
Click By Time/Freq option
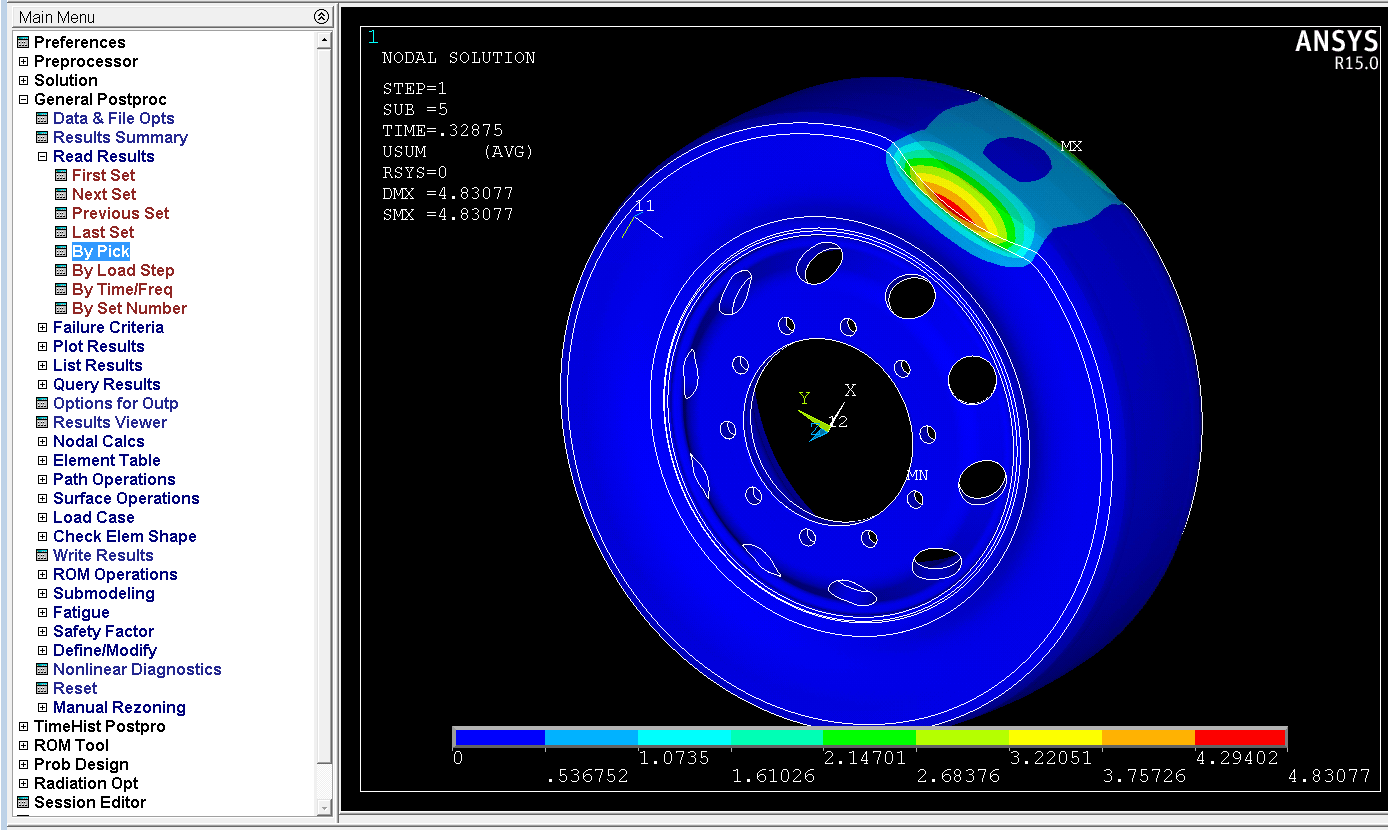[x=122, y=289]
